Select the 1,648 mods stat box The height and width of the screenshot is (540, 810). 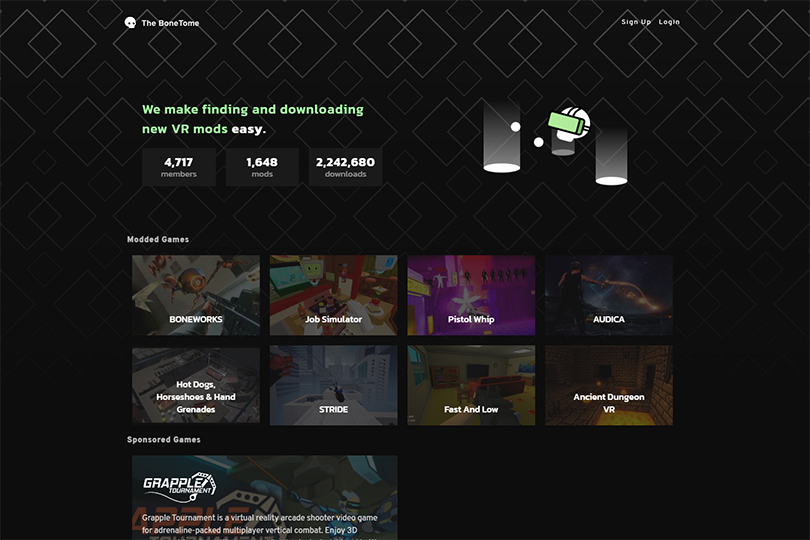click(262, 167)
